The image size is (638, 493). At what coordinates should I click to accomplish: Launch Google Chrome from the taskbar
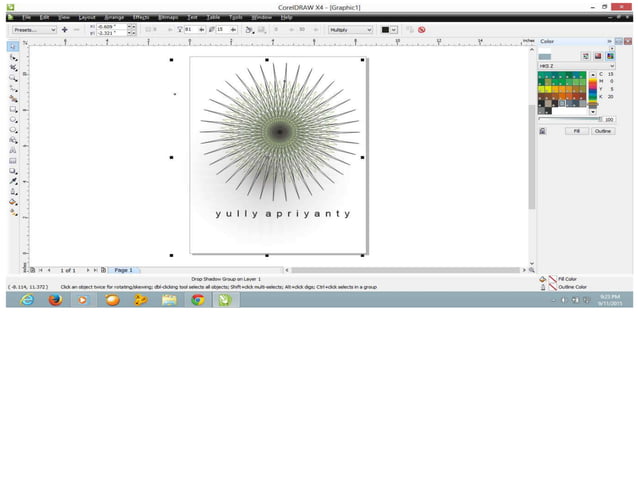198,299
